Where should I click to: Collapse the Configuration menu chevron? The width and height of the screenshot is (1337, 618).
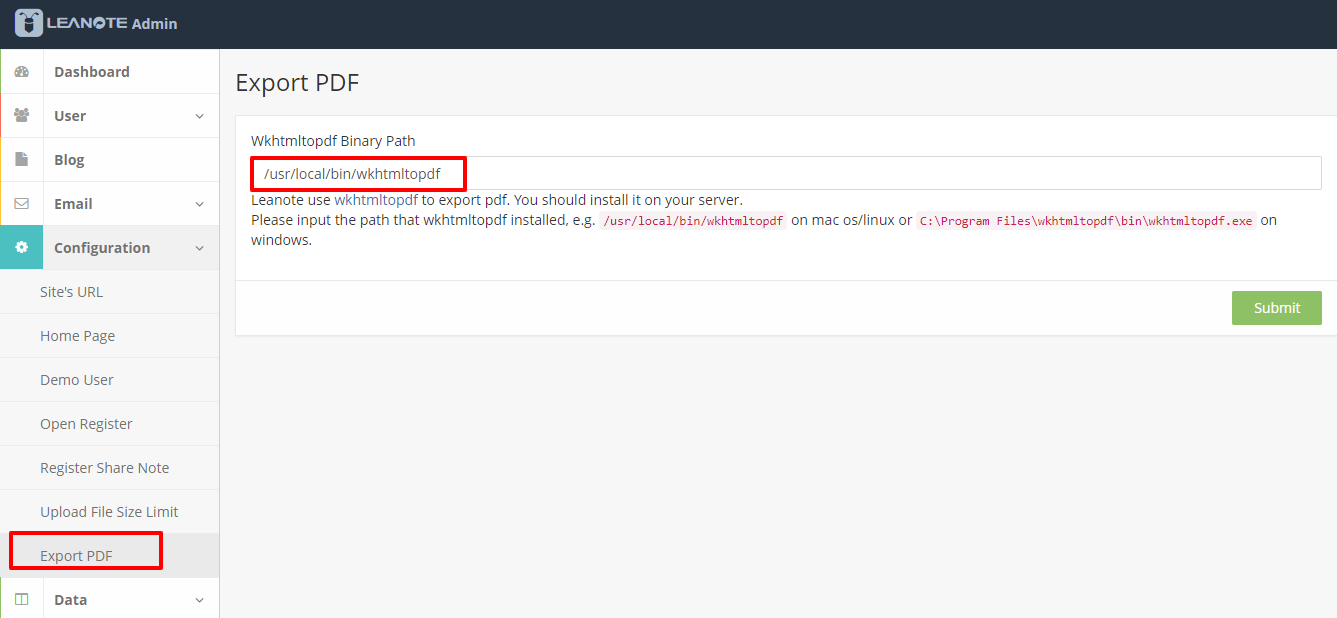(199, 248)
